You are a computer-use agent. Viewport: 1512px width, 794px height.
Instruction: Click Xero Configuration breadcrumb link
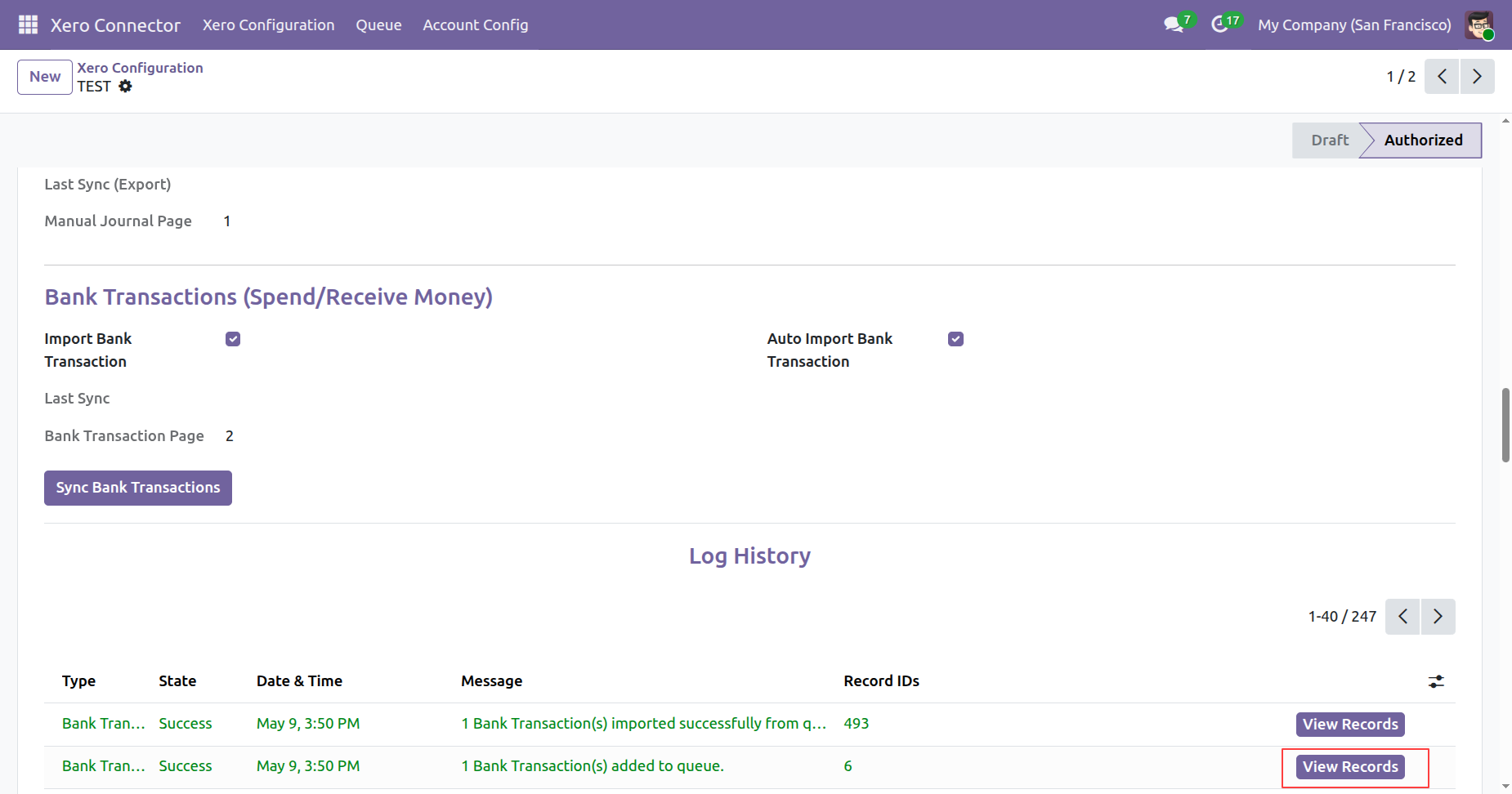pos(140,68)
